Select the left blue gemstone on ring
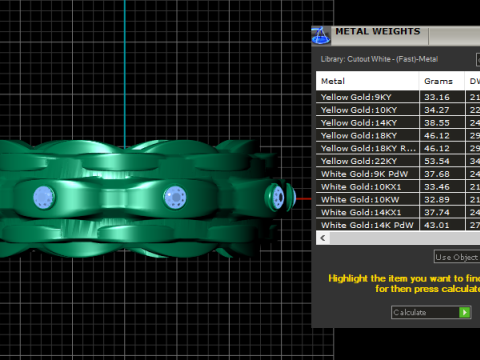Viewport: 480px width, 360px height. click(44, 197)
